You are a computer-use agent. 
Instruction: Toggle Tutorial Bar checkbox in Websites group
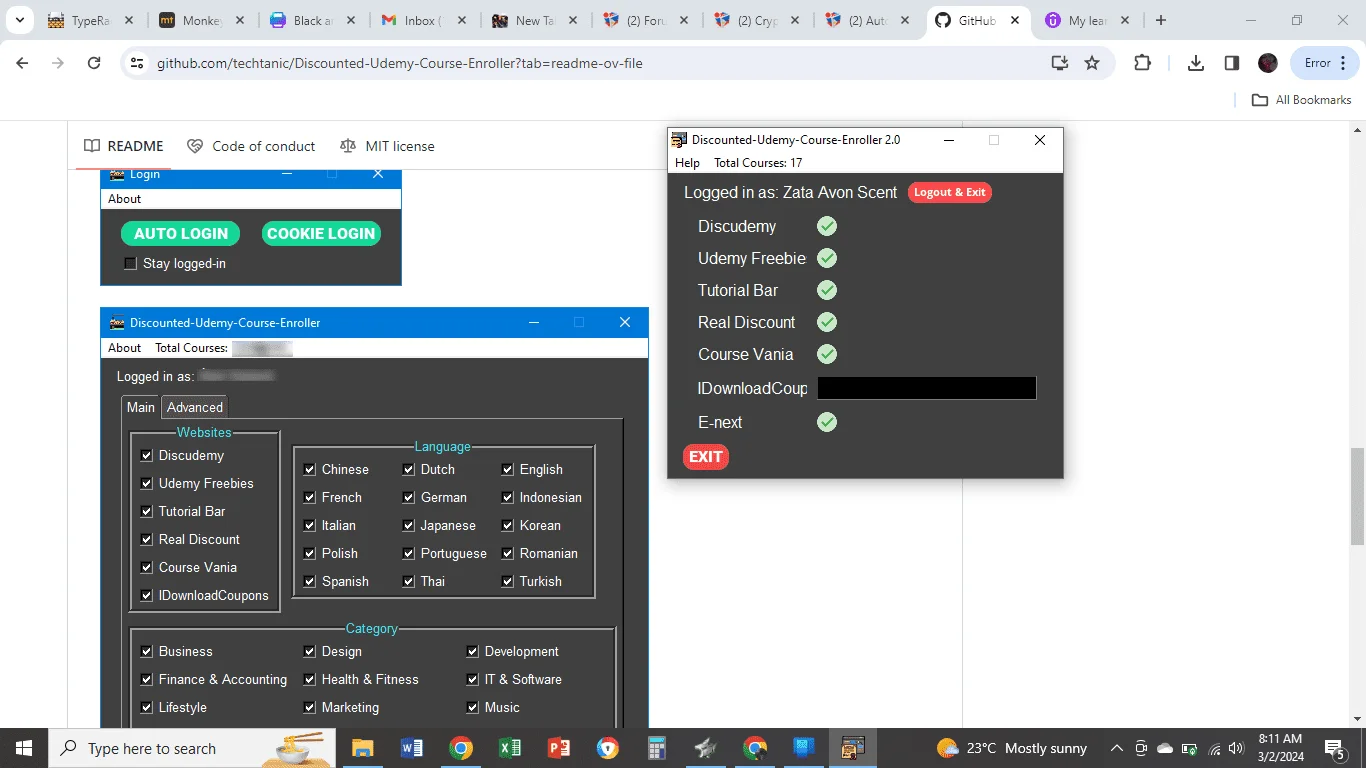[147, 511]
